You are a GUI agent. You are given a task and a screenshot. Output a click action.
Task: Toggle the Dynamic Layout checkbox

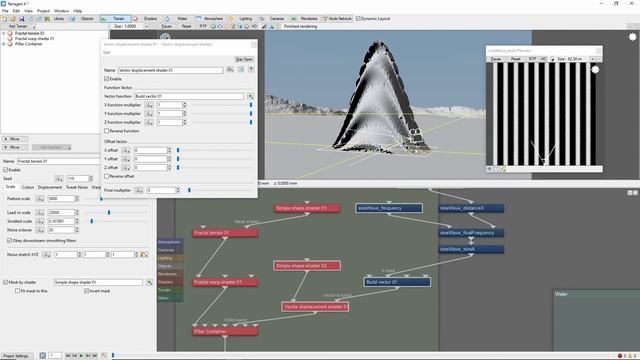click(358, 19)
